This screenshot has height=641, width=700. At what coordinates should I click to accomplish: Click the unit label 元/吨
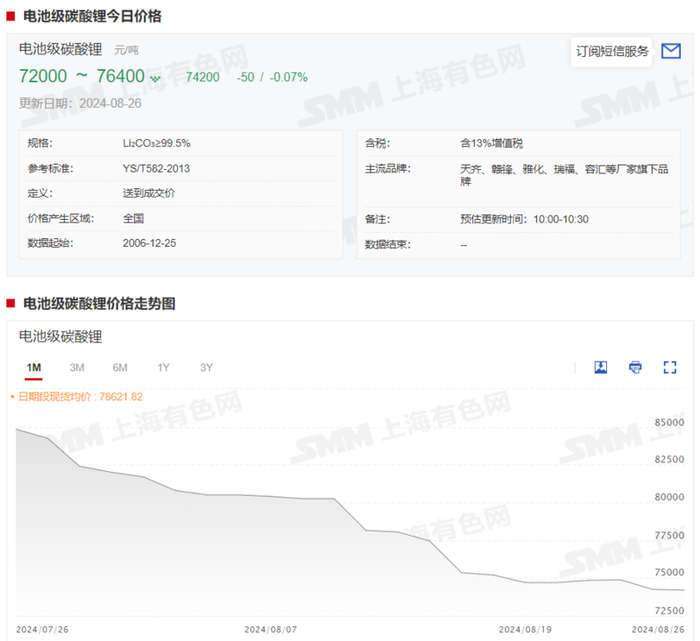pos(126,50)
